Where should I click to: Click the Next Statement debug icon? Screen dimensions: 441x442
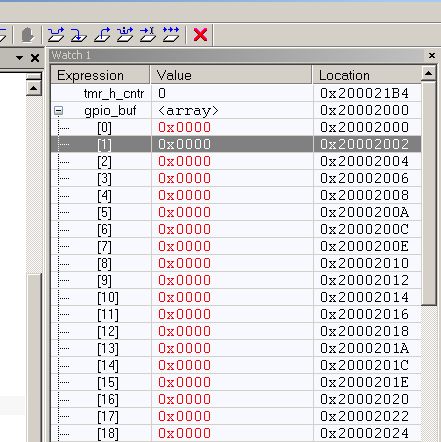[x=125, y=35]
